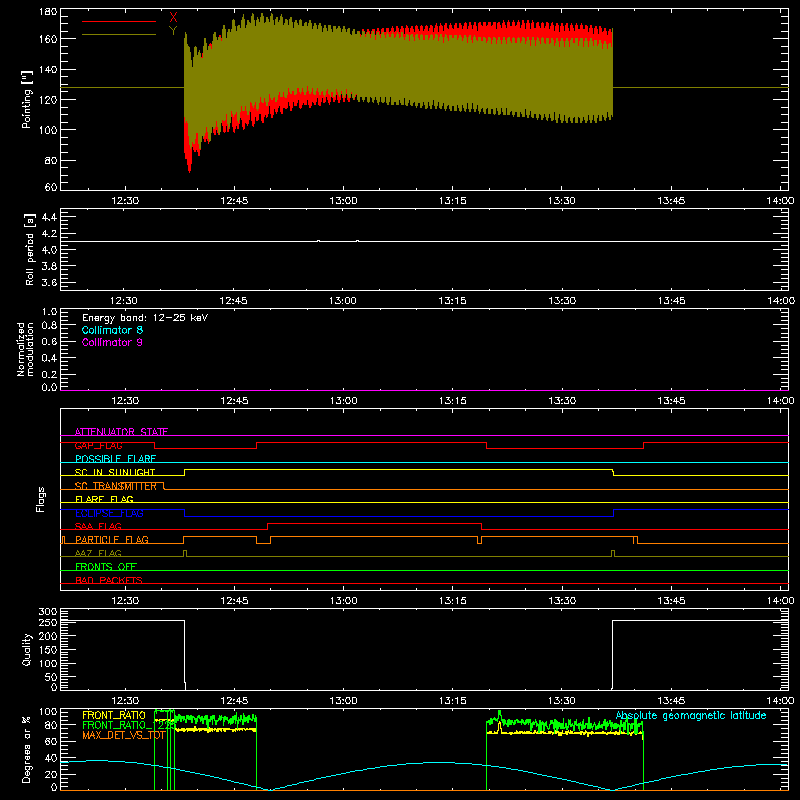Click 12:30 time label under modulation plot
800x800 pixels.
tap(125, 401)
